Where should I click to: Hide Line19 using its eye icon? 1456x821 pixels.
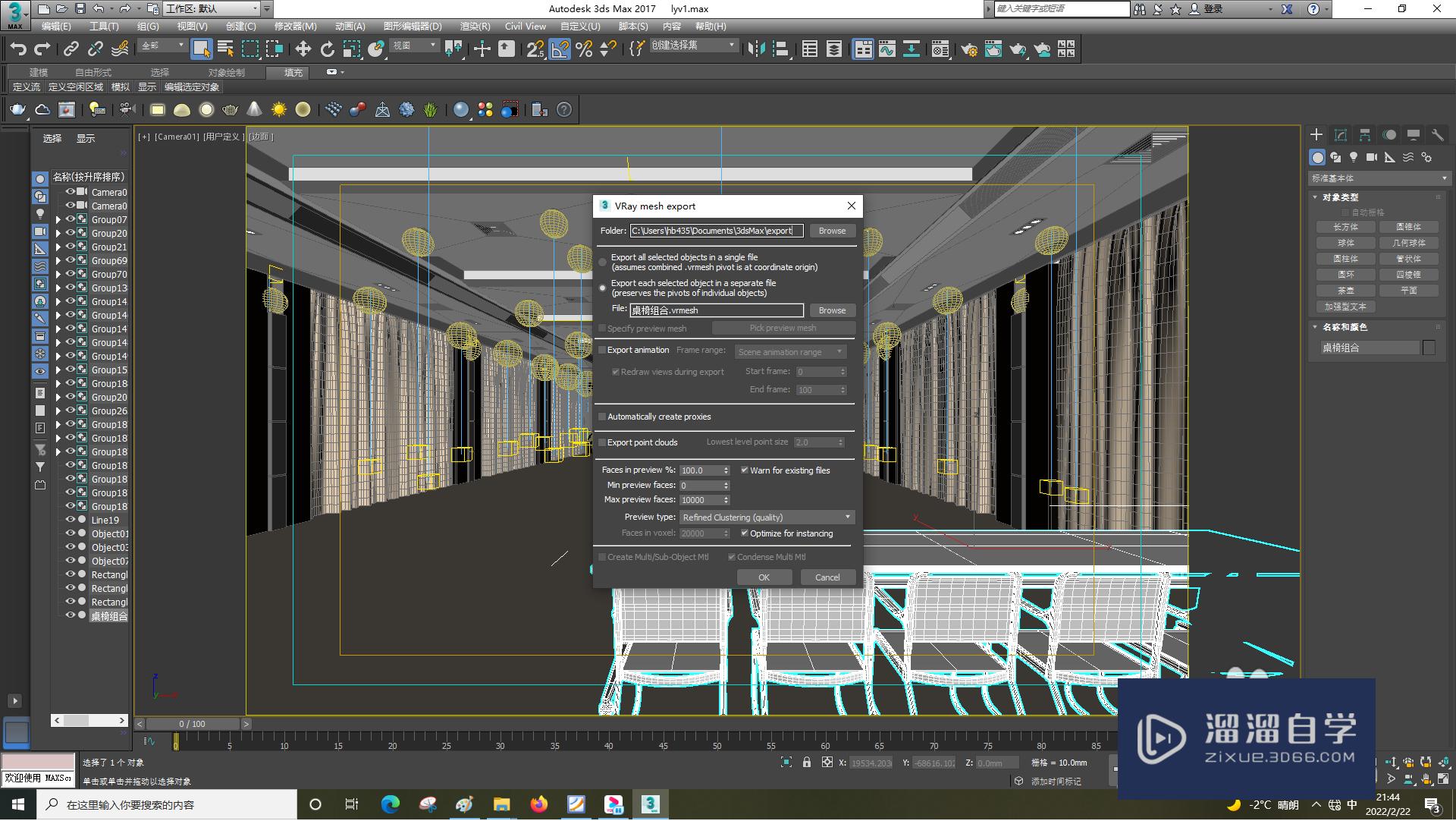click(70, 520)
